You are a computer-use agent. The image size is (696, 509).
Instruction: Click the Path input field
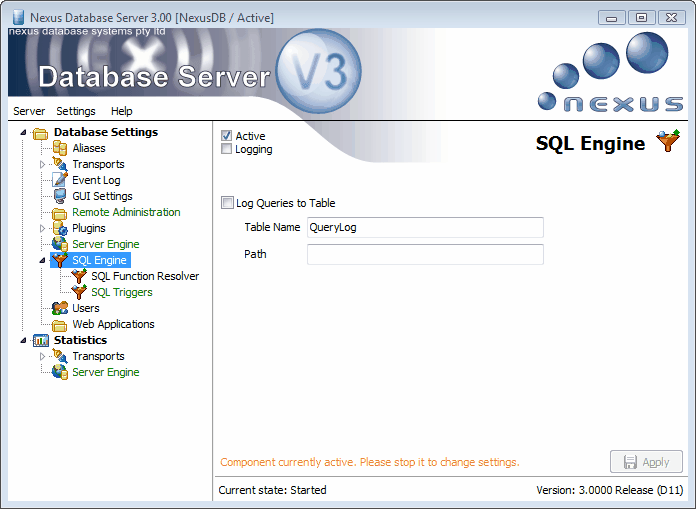pyautogui.click(x=425, y=254)
